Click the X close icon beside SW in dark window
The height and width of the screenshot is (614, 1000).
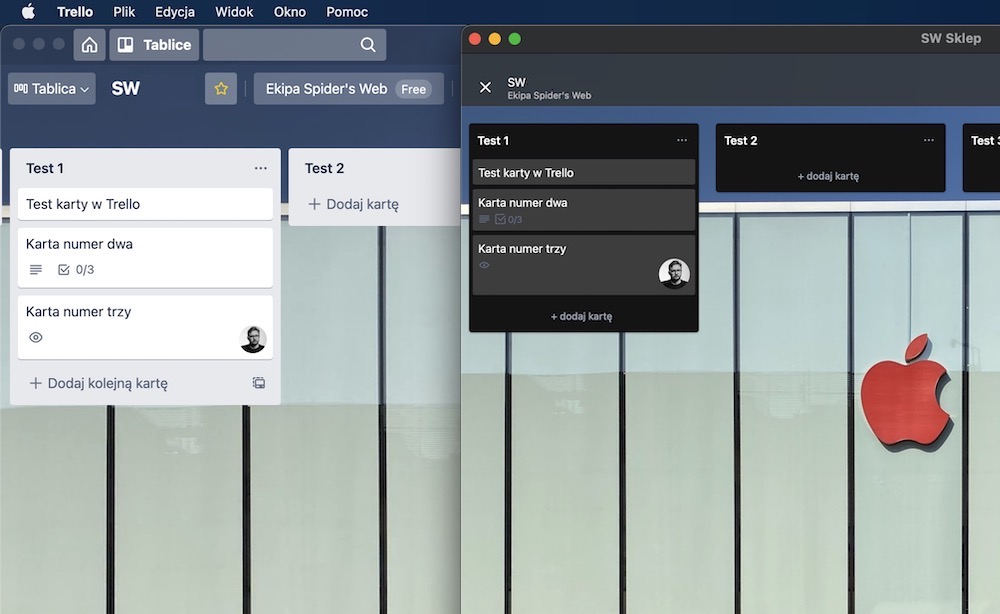click(485, 87)
